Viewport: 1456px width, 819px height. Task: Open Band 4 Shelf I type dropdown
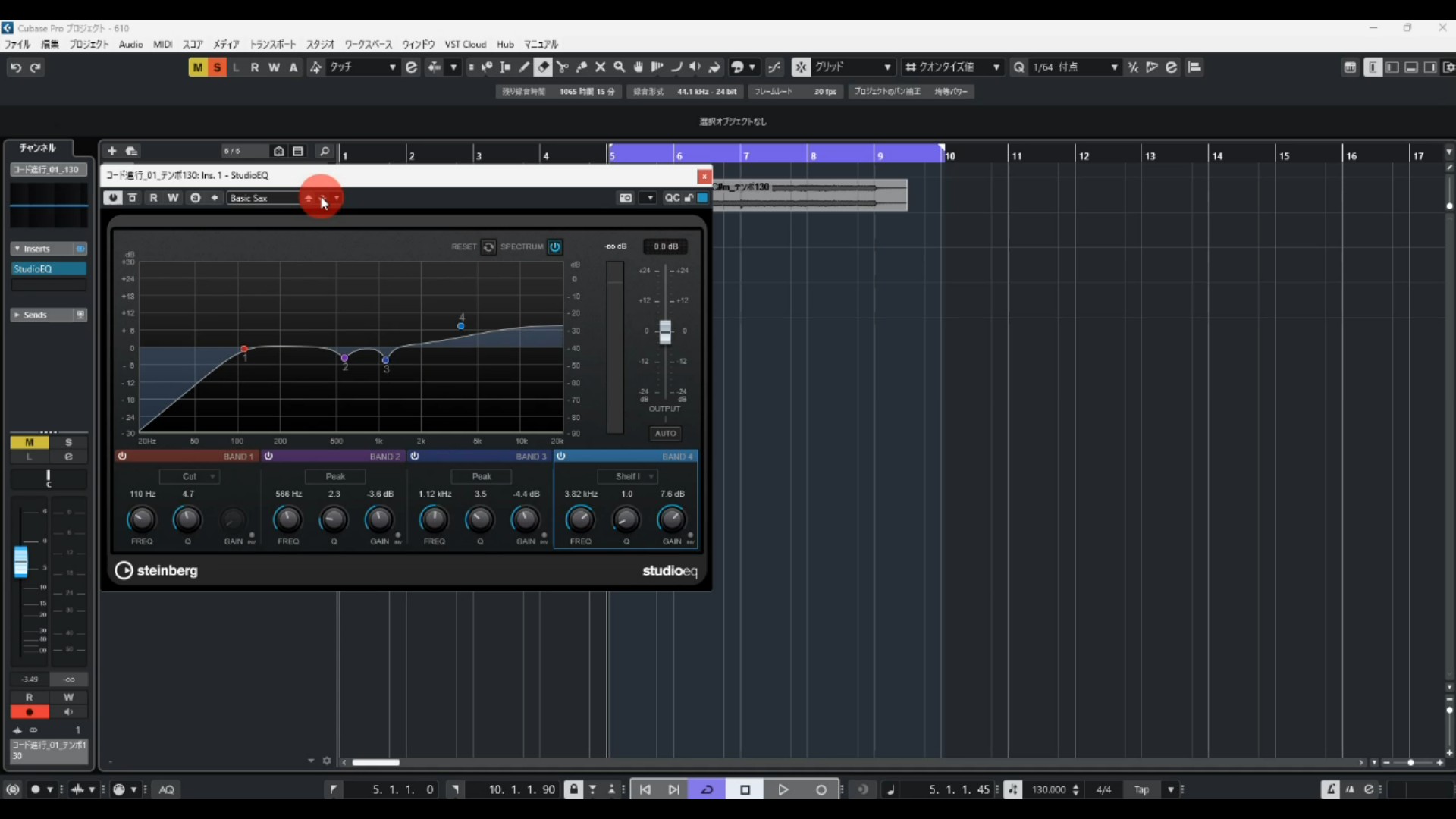(x=627, y=476)
